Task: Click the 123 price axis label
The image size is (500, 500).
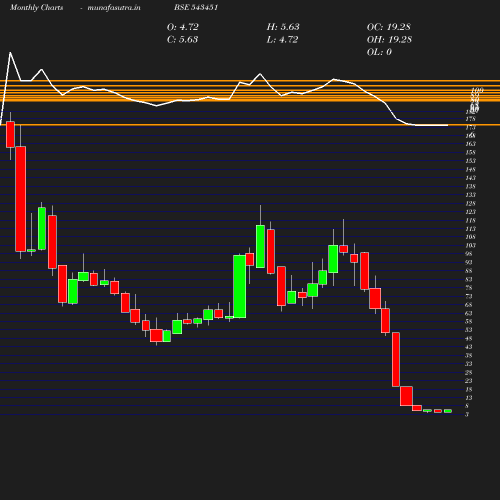Action: (x=470, y=212)
